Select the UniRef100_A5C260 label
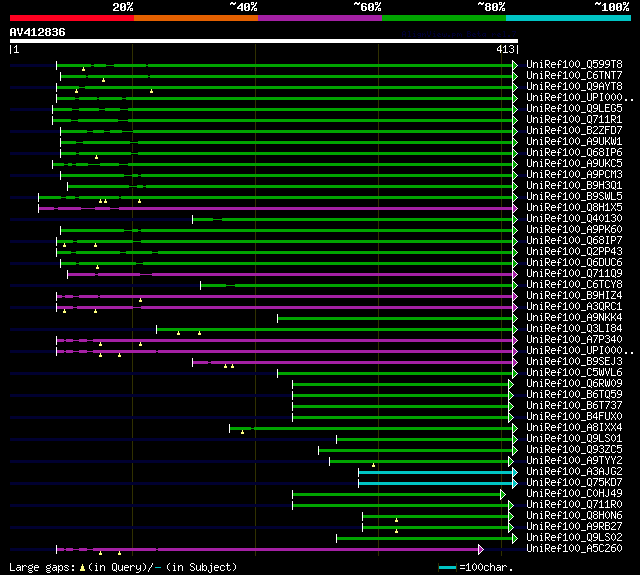 tap(574, 549)
